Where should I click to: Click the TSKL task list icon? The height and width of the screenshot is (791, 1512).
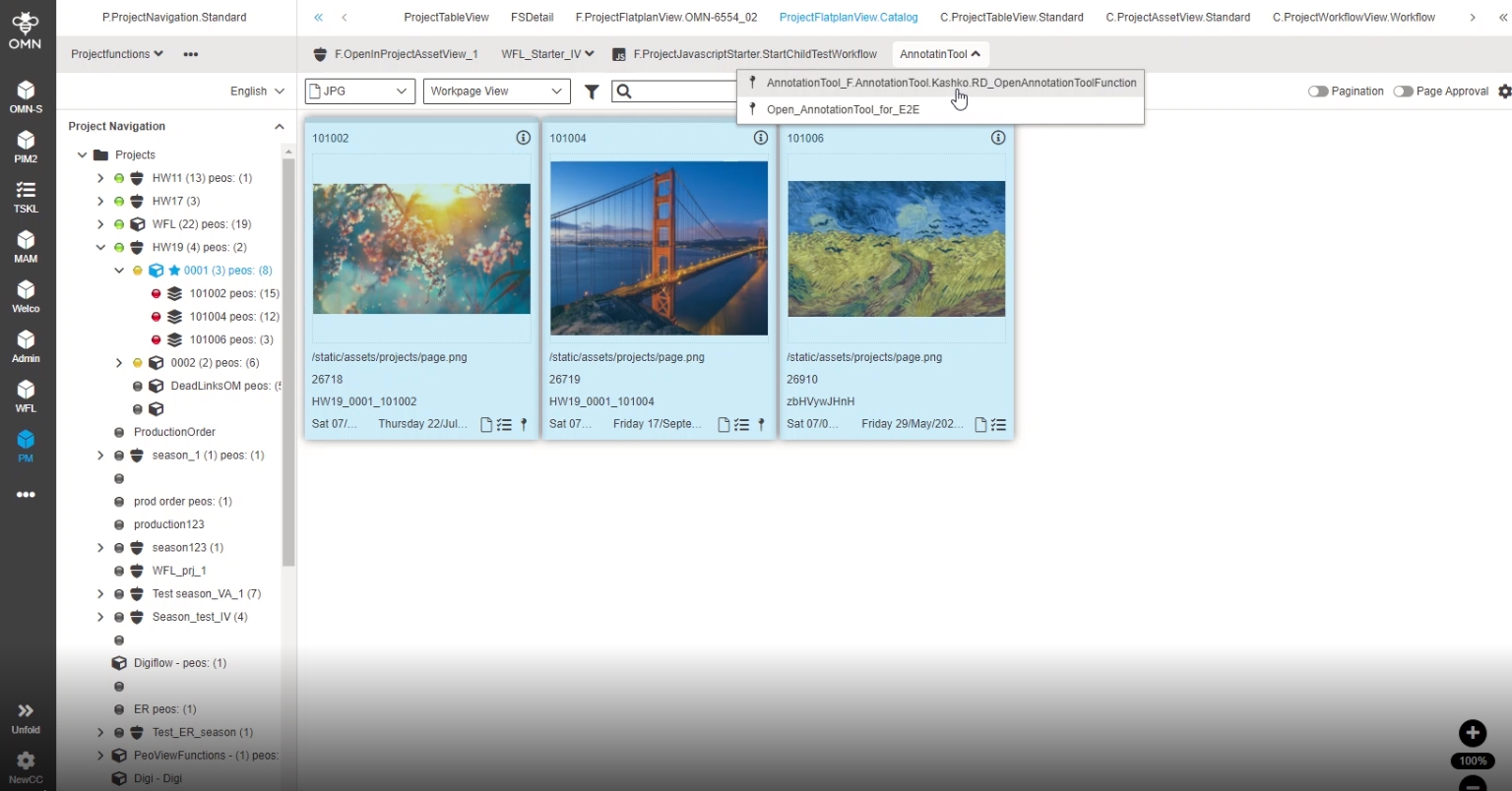click(x=26, y=196)
